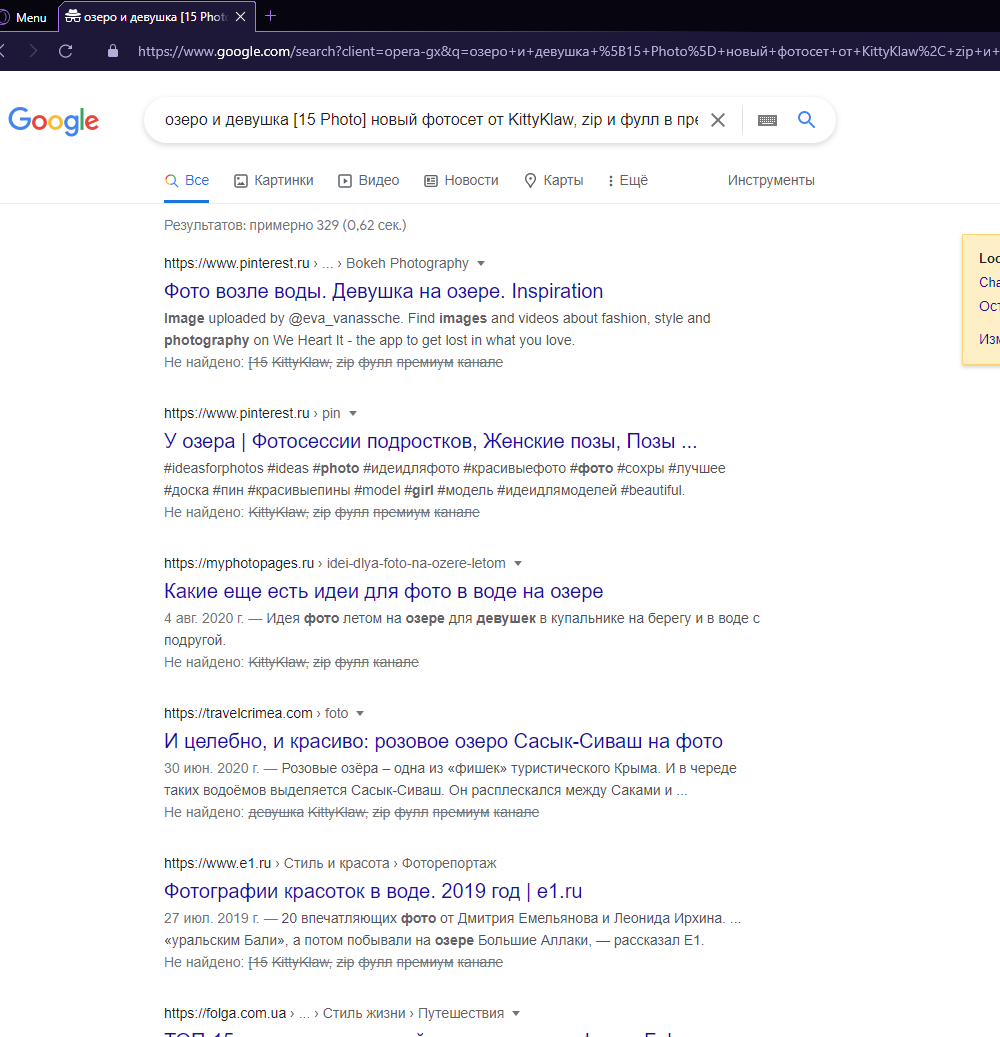Image resolution: width=1000 pixels, height=1037 pixels.
Task: Click the 'https://folga.com.ua' URL text
Action: point(225,1014)
